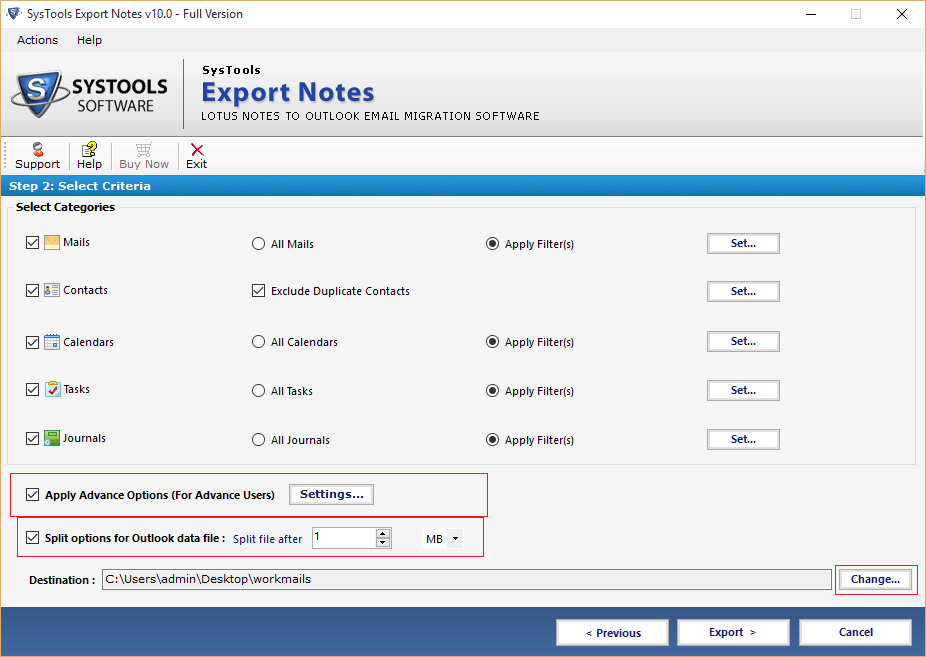926x657 pixels.
Task: Go back with the Previous button
Action: pyautogui.click(x=612, y=632)
